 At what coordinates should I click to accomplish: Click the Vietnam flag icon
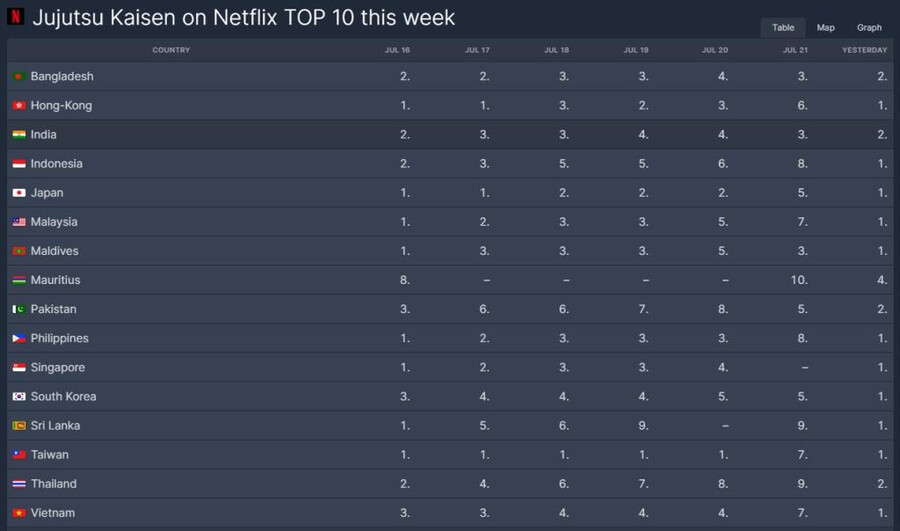coord(18,513)
